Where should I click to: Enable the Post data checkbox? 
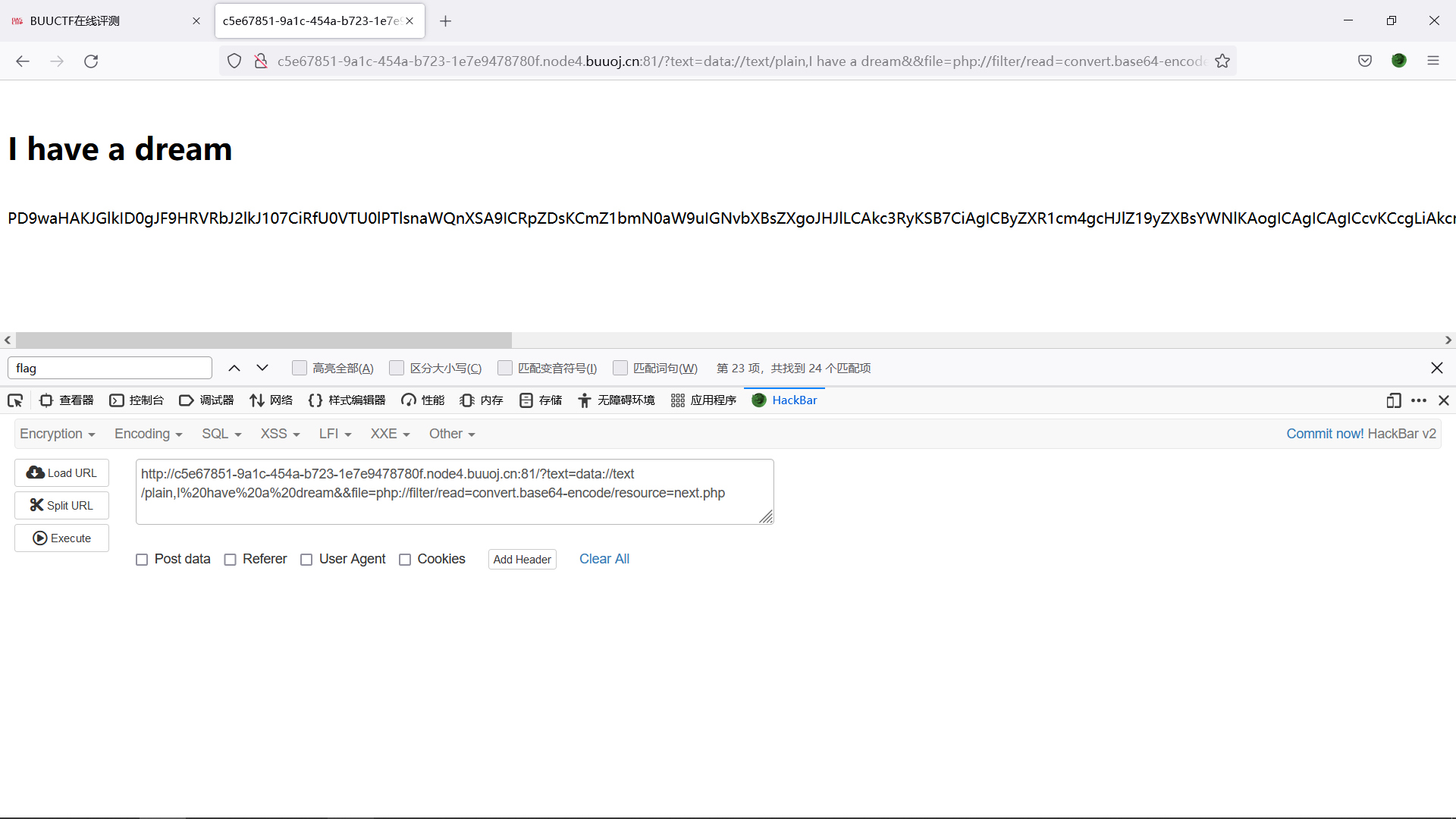coord(142,560)
